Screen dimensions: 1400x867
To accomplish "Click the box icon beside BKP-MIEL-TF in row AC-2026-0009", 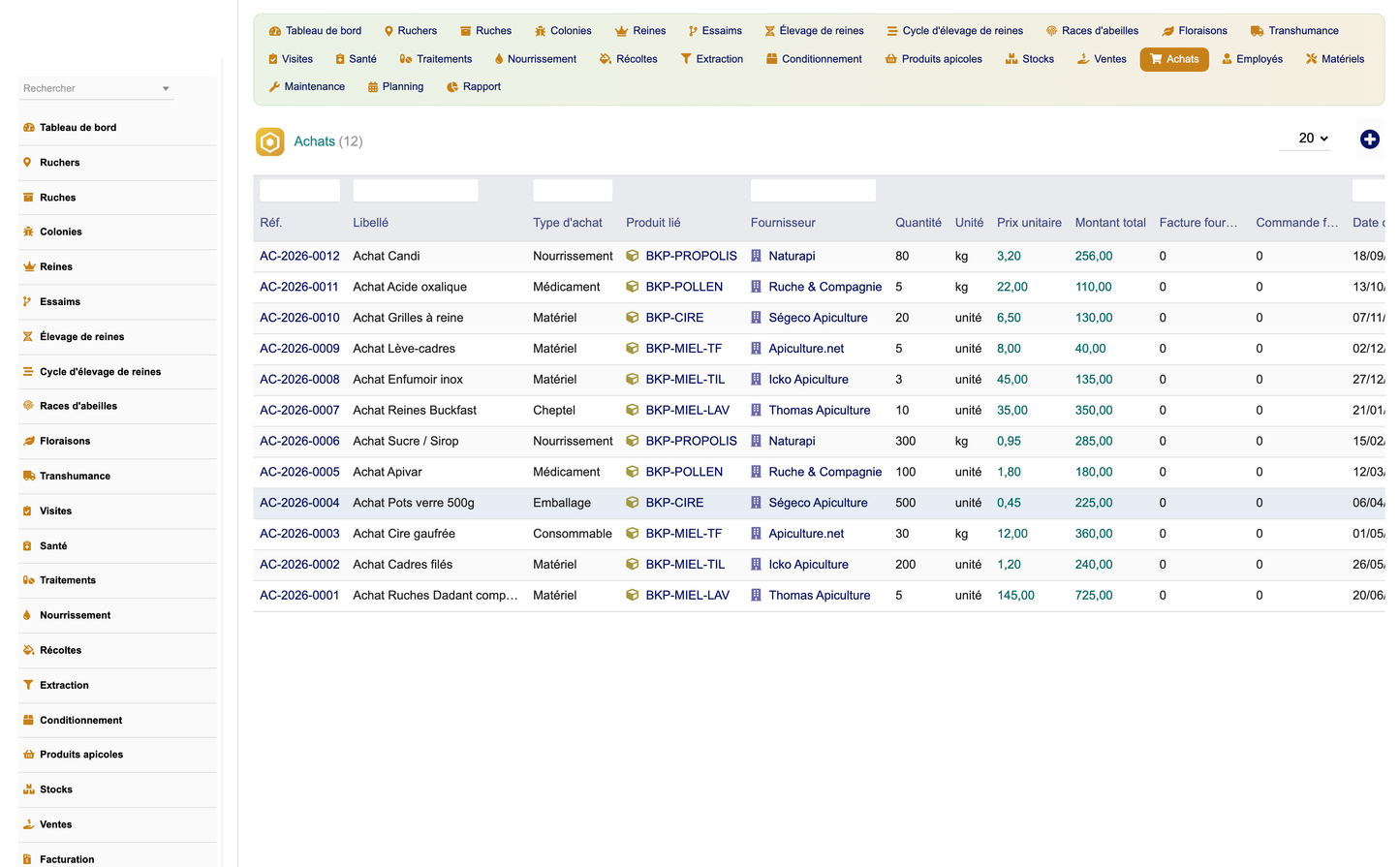I will tap(633, 349).
